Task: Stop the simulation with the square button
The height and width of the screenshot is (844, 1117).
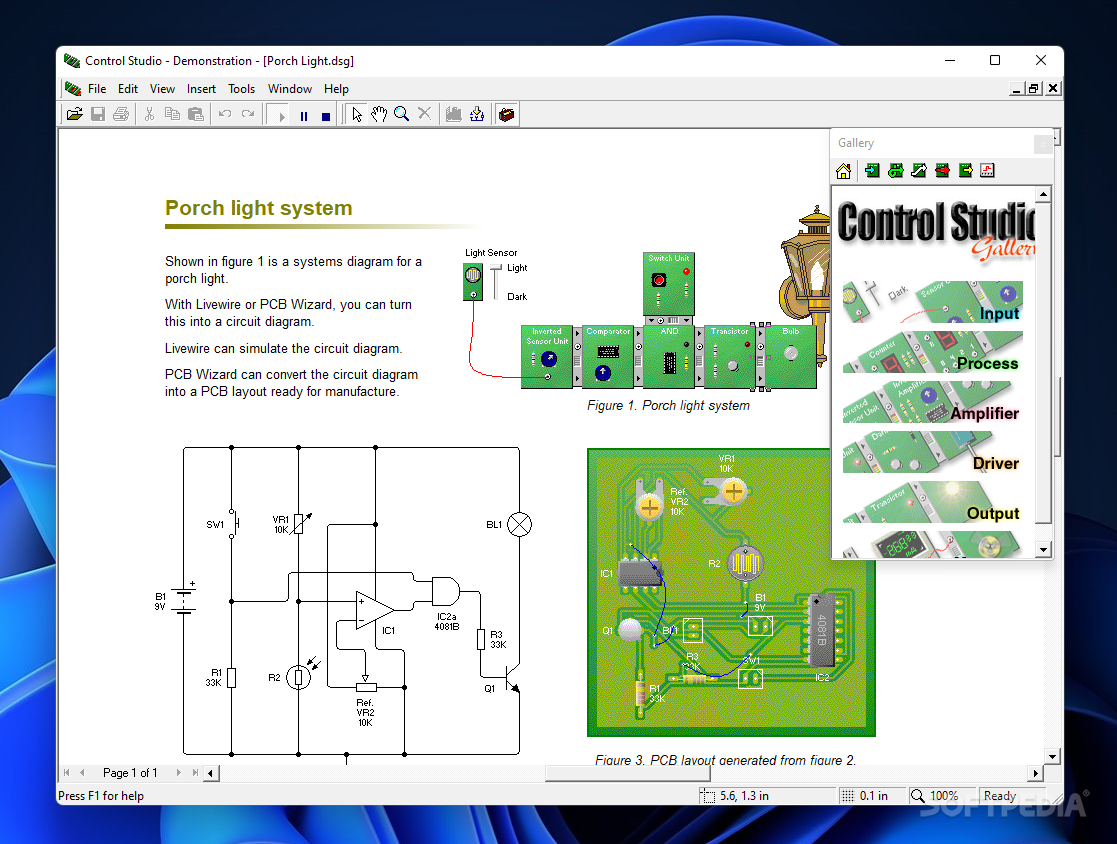Action: tap(326, 115)
